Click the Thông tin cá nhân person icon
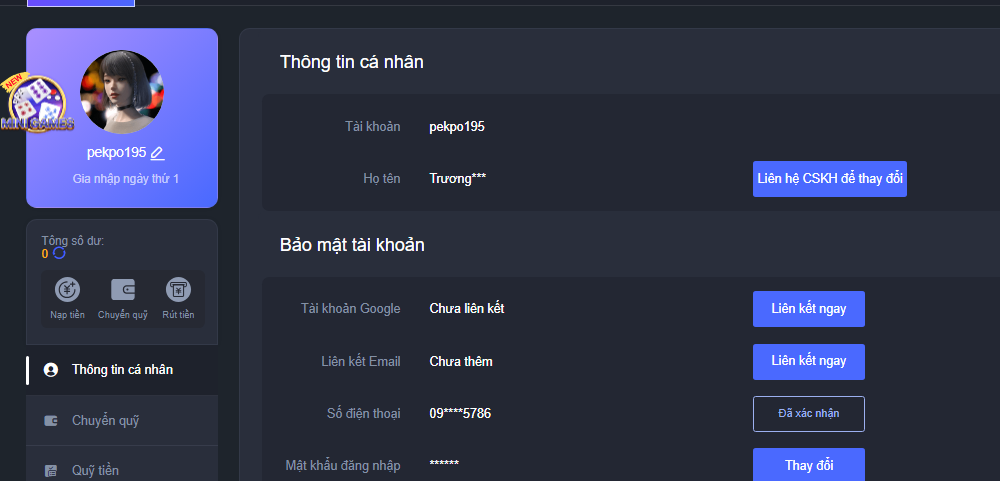1000x481 pixels. pyautogui.click(x=51, y=370)
